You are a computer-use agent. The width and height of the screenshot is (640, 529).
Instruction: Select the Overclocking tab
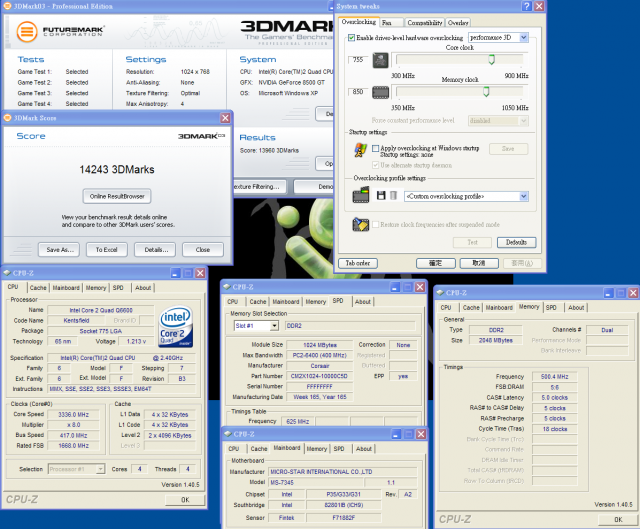point(359,22)
